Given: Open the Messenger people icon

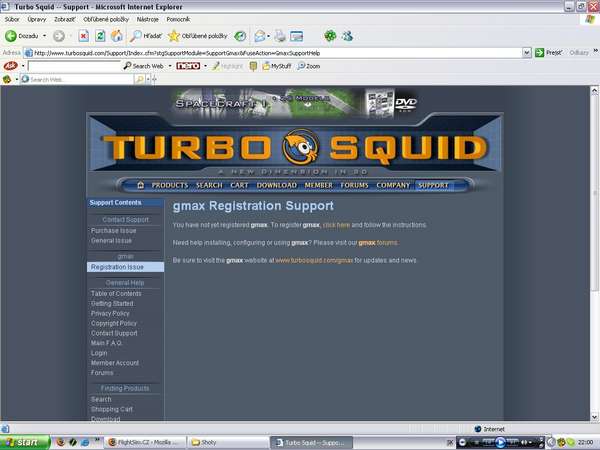Looking at the screenshot, I should tap(347, 36).
